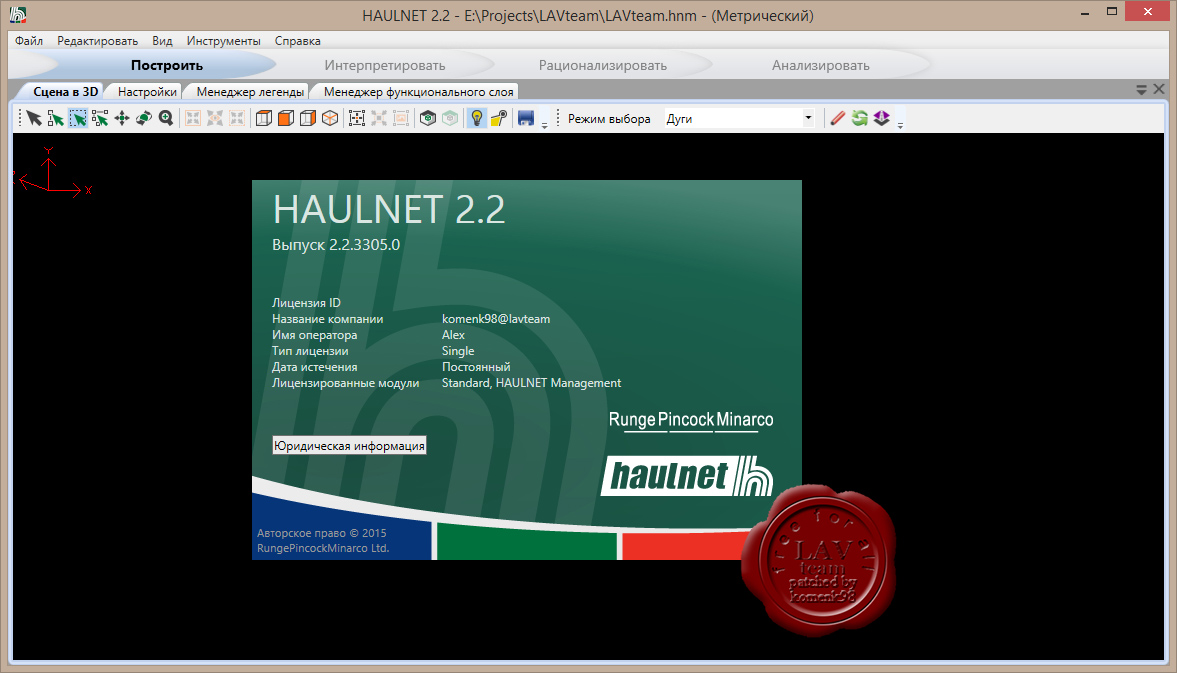Screen dimensions: 1177x673
Task: Click the faded green cube icon
Action: [450, 119]
